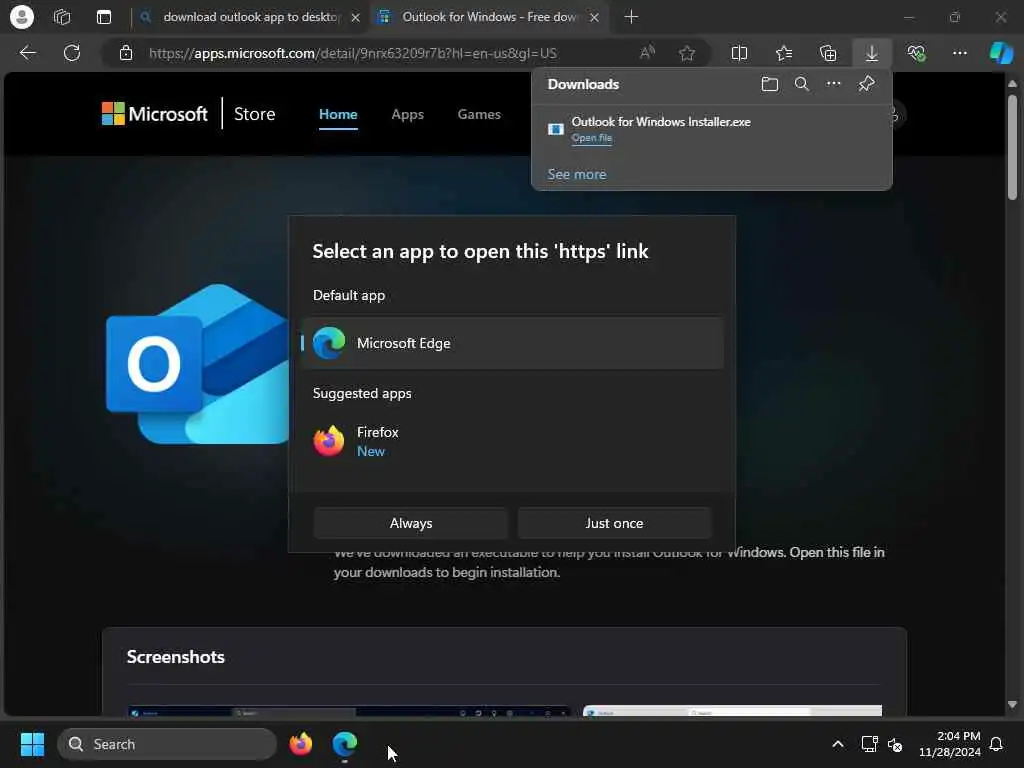Open the second screenshot thumbnail
Screen dimensions: 1024x768
tap(732, 711)
